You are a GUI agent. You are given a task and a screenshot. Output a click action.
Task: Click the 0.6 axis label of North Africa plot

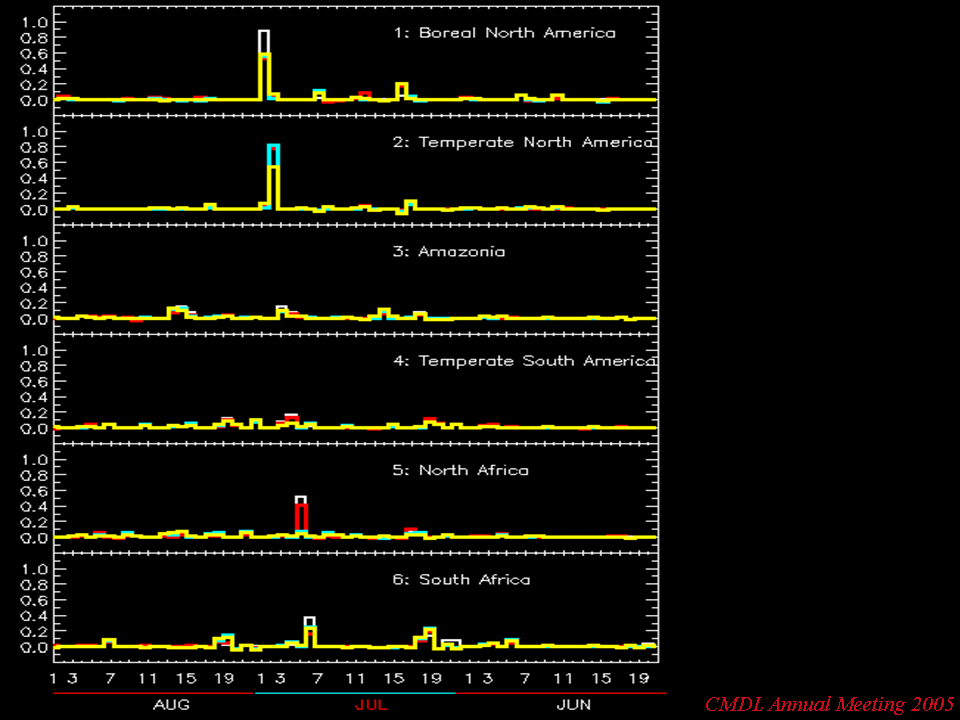point(34,491)
